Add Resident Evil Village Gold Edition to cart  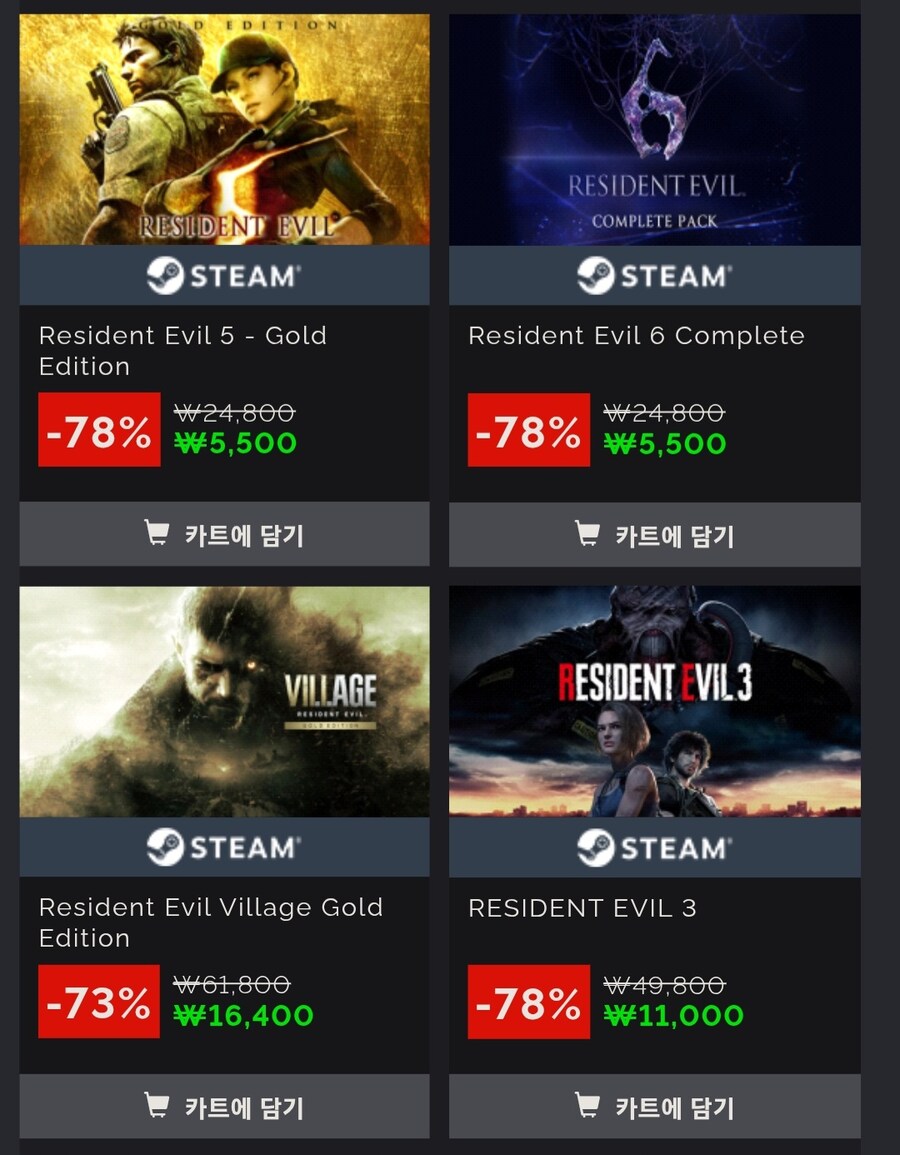click(225, 1106)
